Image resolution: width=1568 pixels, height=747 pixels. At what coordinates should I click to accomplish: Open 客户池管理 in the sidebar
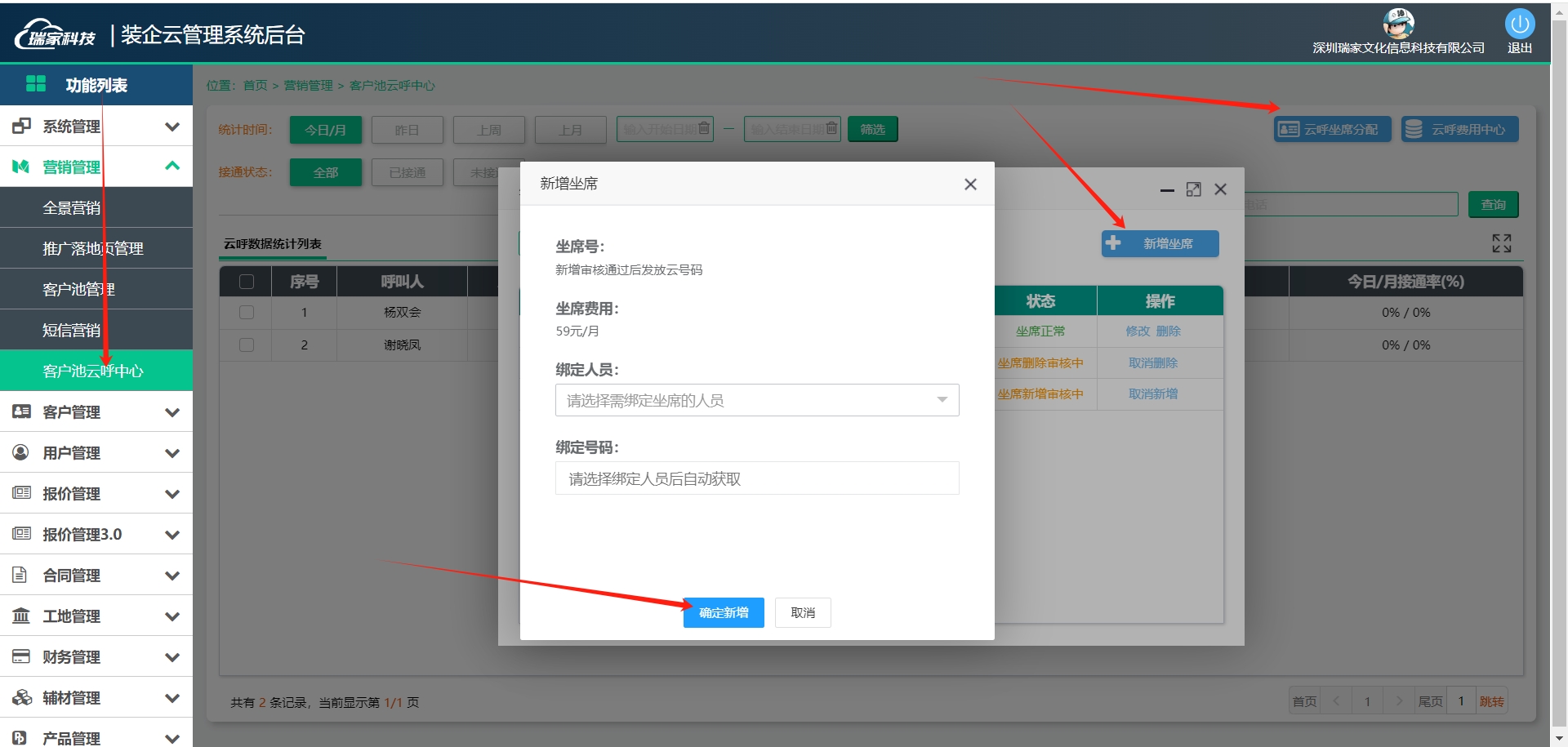[x=79, y=290]
